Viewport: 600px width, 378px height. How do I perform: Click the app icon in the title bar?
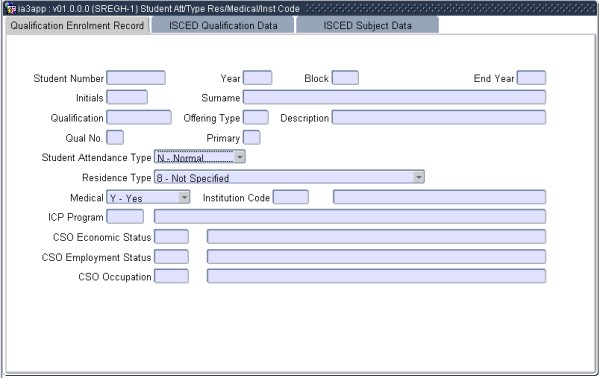[10, 8]
